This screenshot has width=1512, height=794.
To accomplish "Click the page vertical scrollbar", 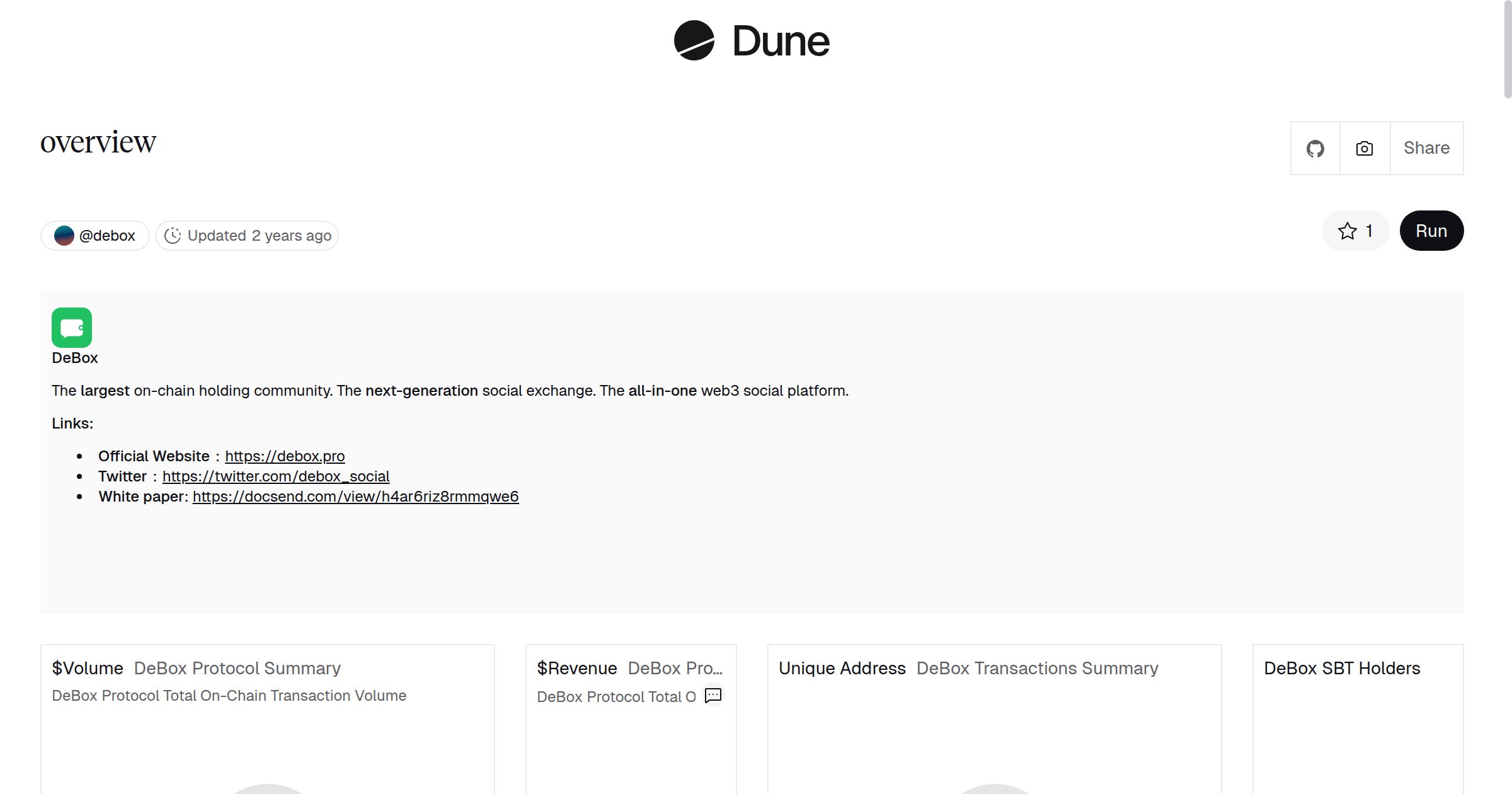I will [1507, 50].
